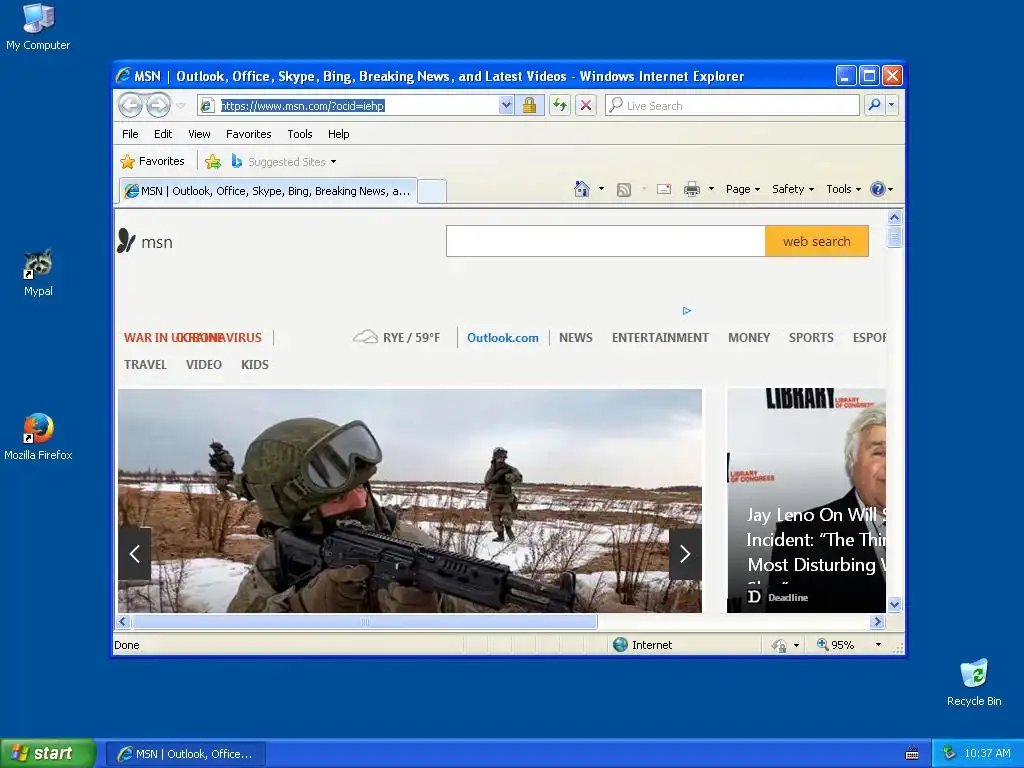This screenshot has height=768, width=1024.
Task: Open the View menu
Action: pyautogui.click(x=199, y=134)
